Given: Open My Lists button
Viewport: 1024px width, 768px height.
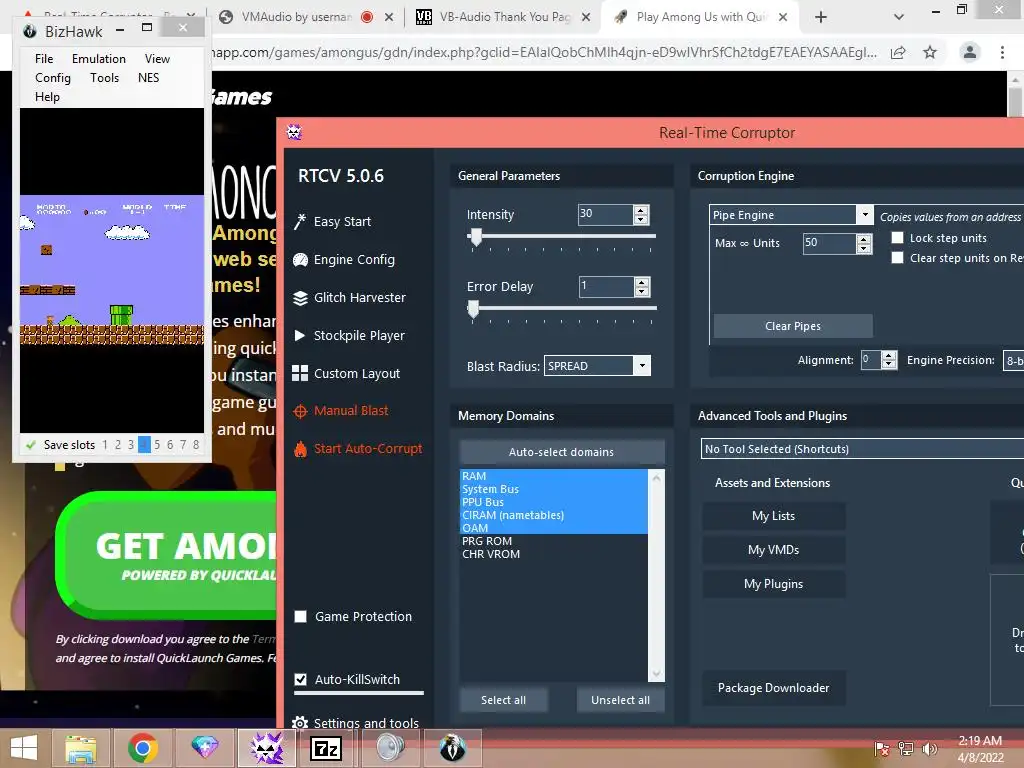Looking at the screenshot, I should [774, 516].
